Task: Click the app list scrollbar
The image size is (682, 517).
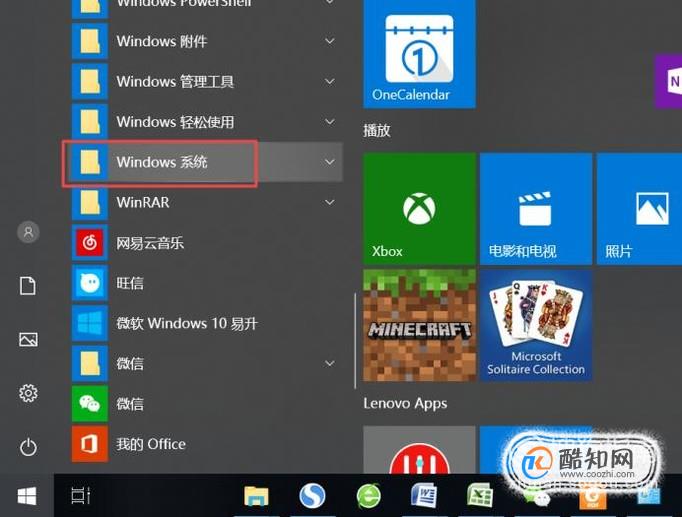Action: (x=355, y=341)
